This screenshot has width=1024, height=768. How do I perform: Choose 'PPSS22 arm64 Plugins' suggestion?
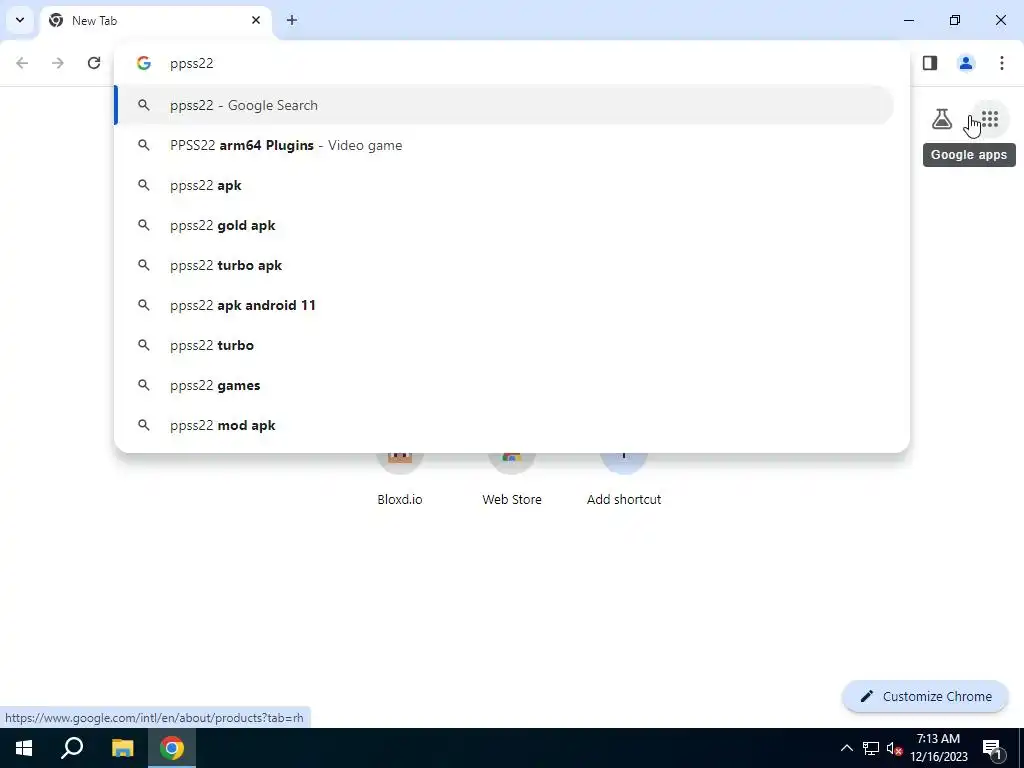tap(504, 145)
